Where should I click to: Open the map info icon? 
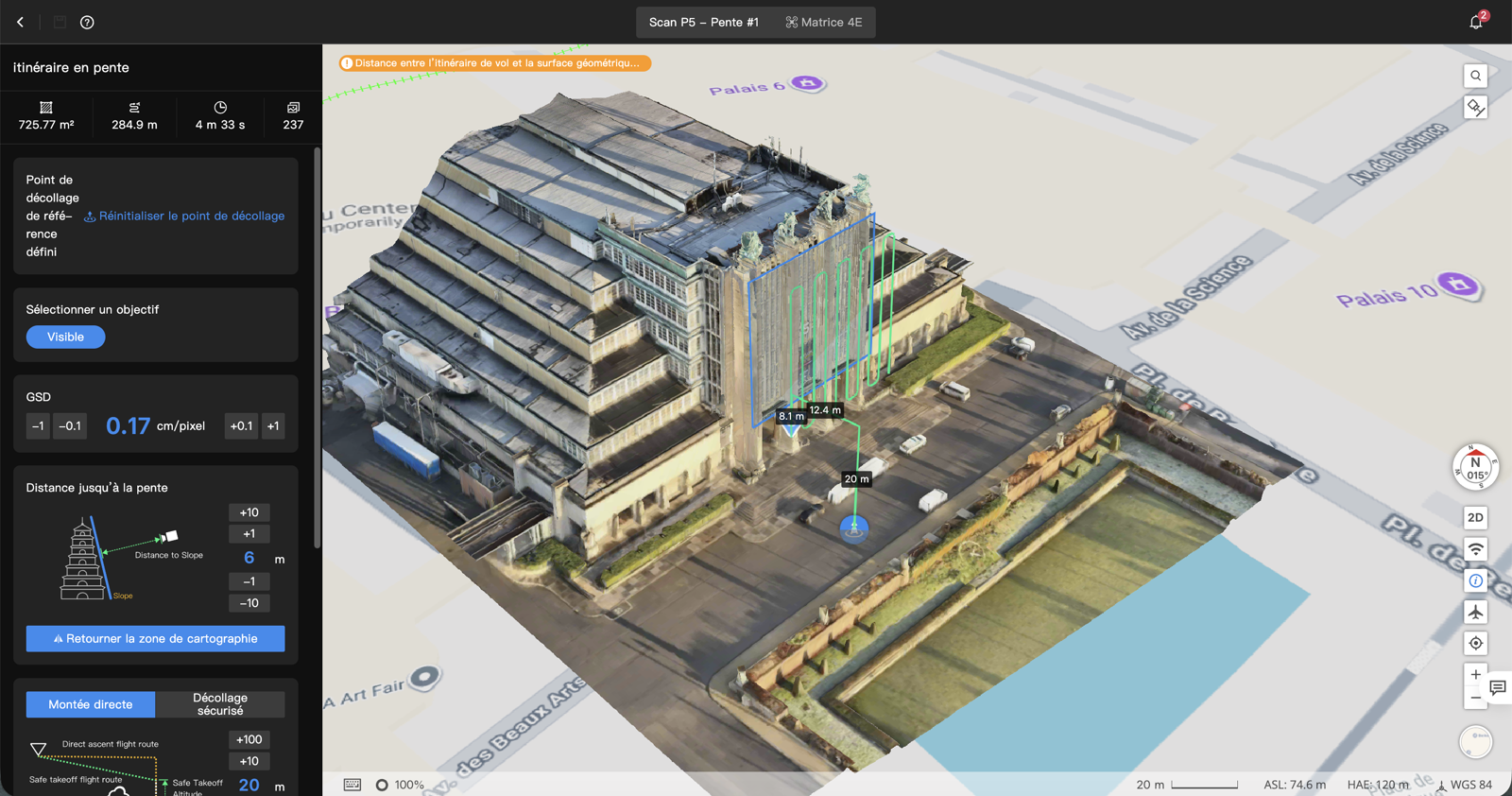1475,580
